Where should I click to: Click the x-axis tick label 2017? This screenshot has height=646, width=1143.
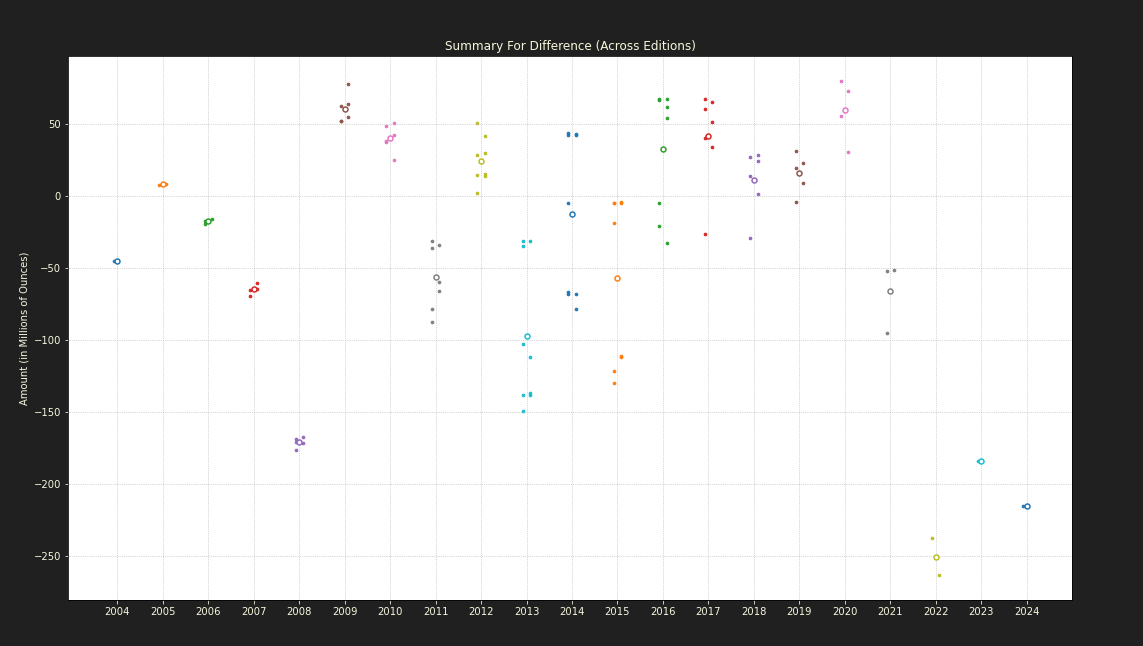[x=709, y=611]
